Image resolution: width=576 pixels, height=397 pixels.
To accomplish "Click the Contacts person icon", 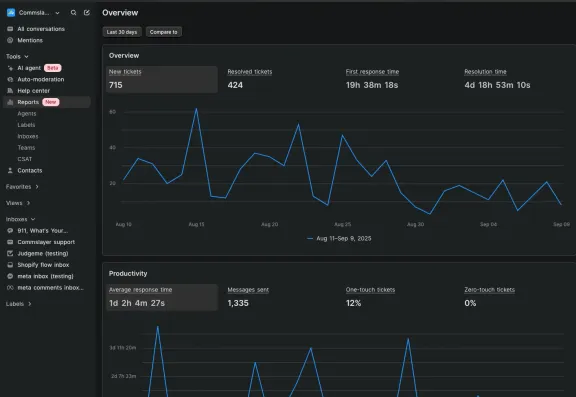I will (10, 170).
